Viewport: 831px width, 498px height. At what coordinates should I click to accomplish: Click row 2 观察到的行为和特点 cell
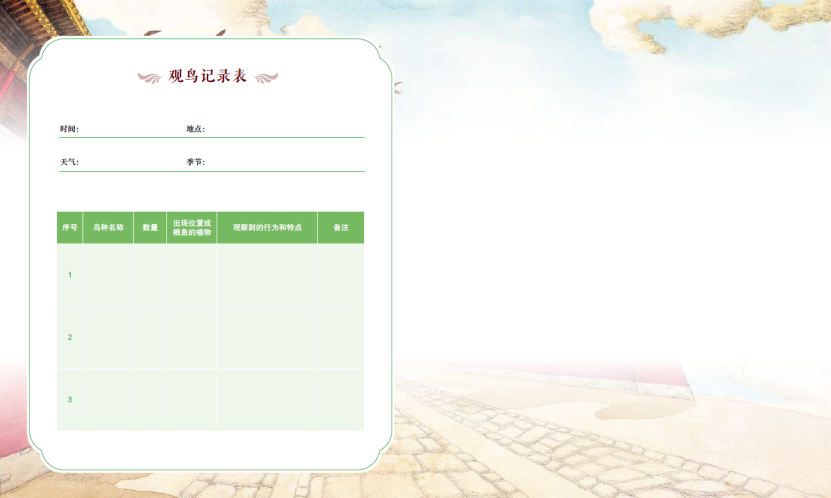pos(267,337)
